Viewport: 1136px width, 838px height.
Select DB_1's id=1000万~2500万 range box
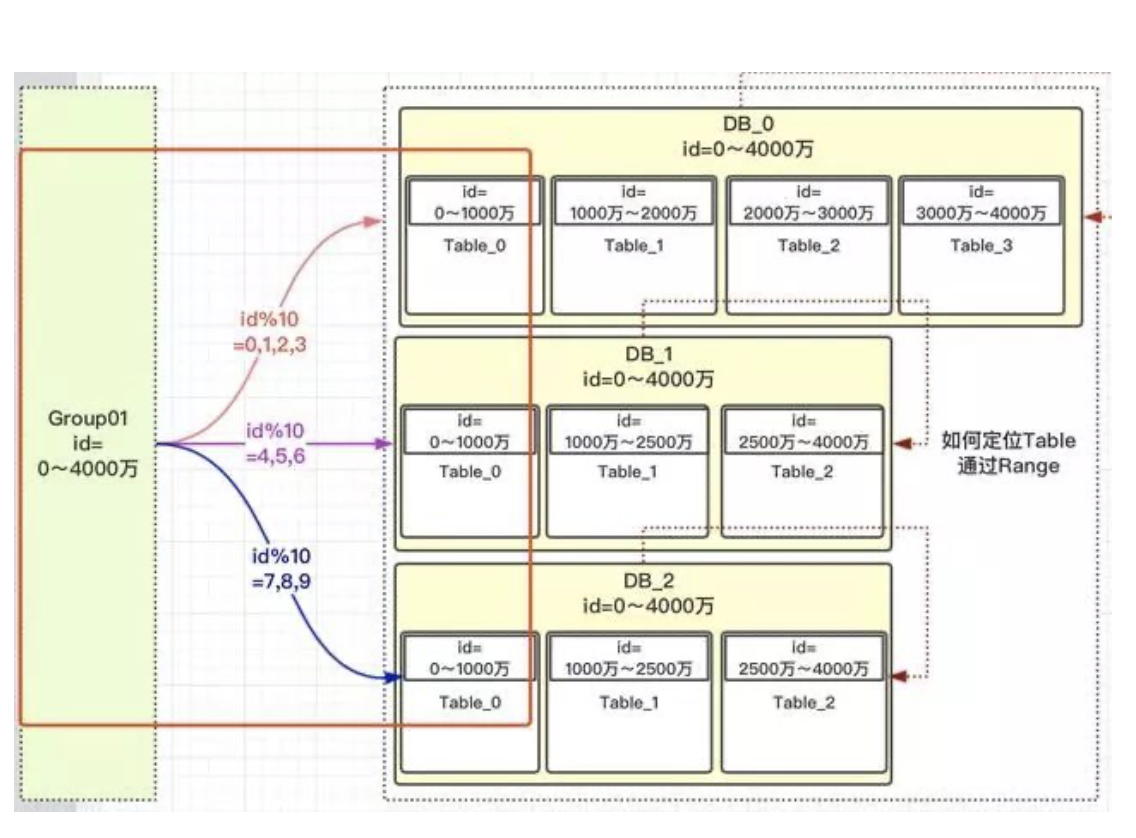627,433
